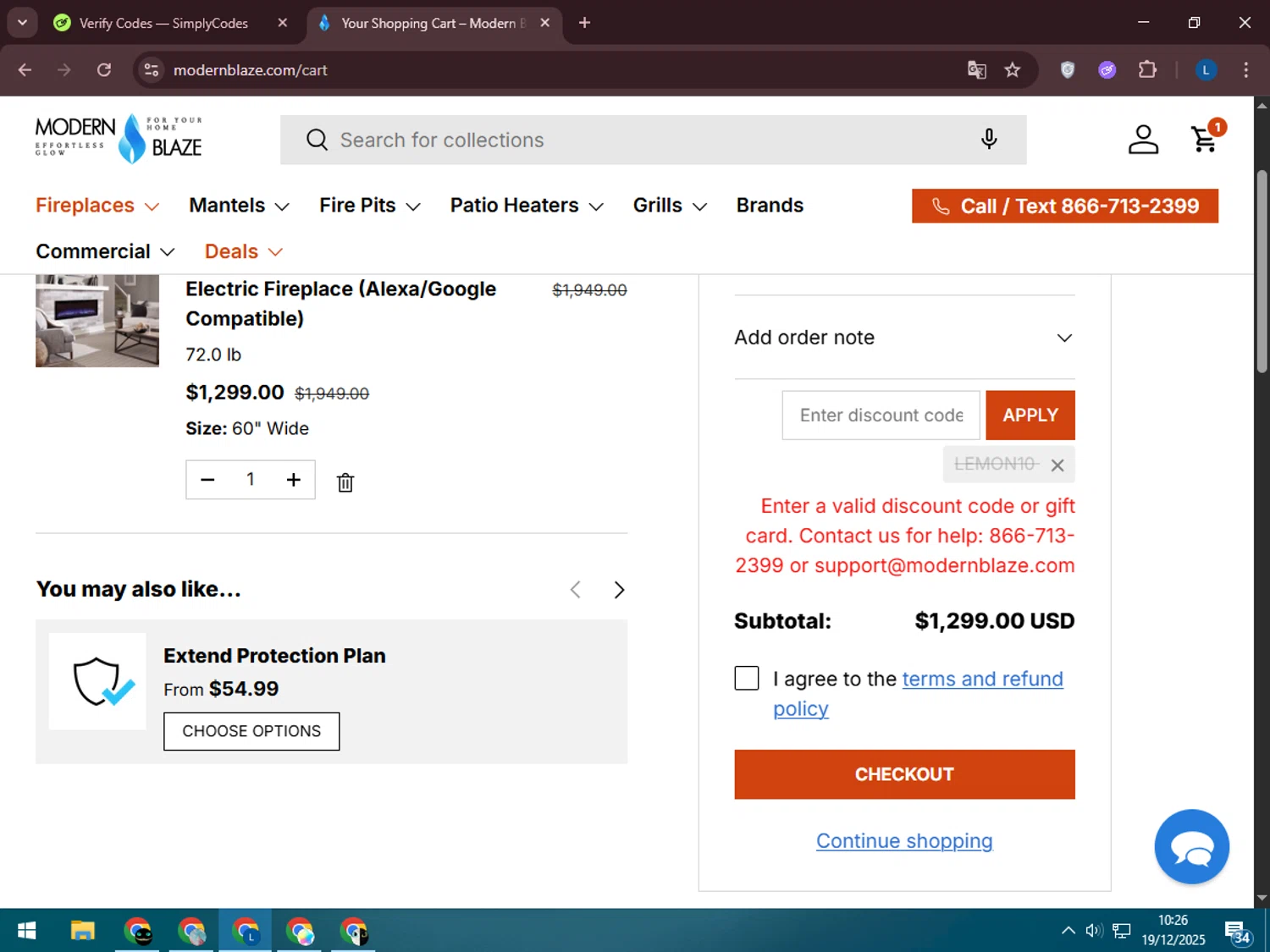This screenshot has width=1270, height=952.
Task: Activate voice search microphone icon
Action: 989,140
